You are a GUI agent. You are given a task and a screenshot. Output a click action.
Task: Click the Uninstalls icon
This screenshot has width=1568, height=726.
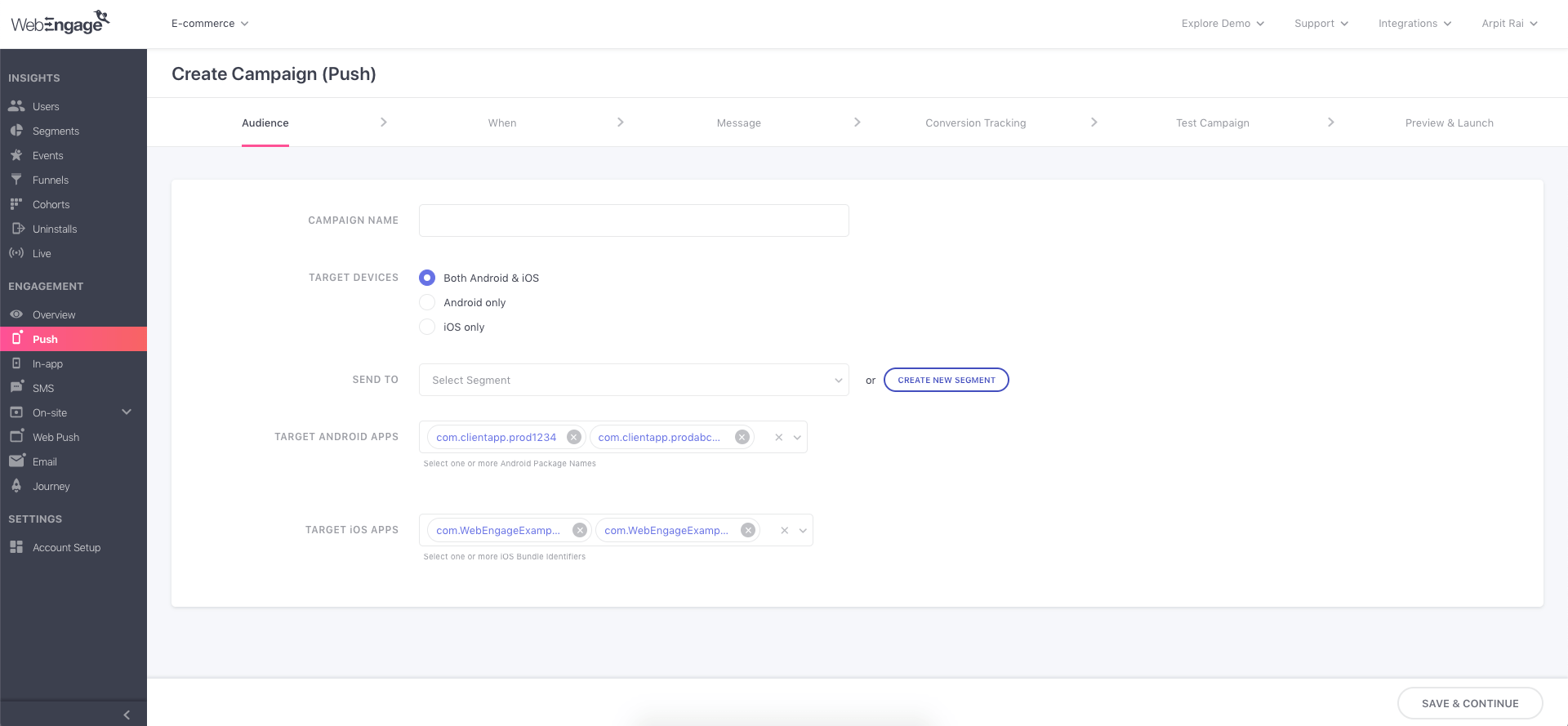click(x=17, y=229)
